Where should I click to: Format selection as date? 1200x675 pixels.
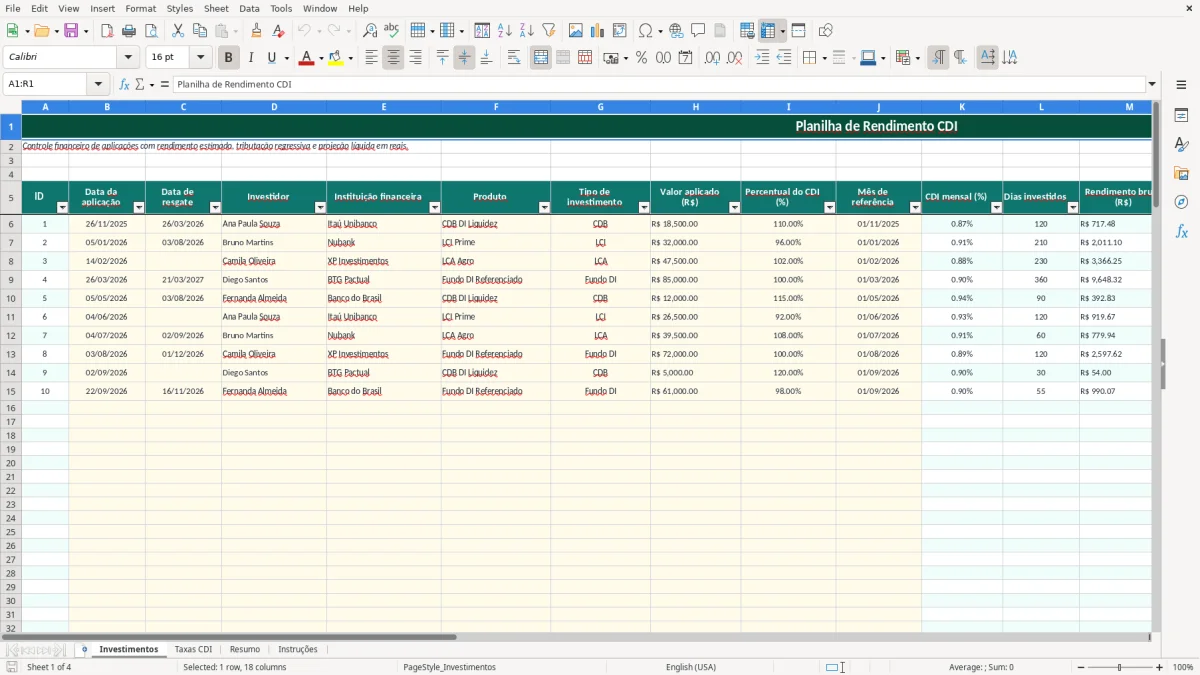tap(686, 58)
